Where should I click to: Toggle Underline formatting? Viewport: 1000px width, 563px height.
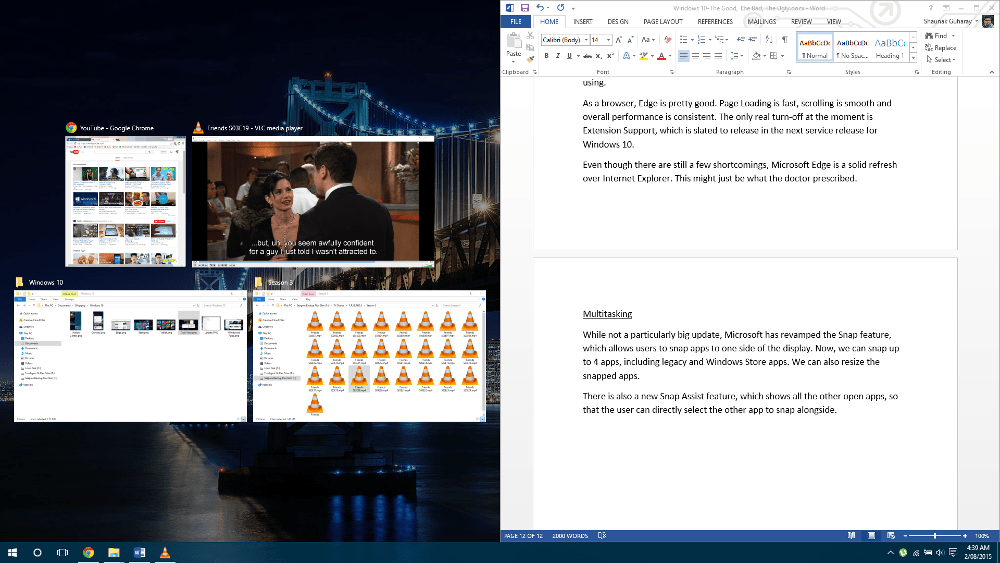point(569,56)
